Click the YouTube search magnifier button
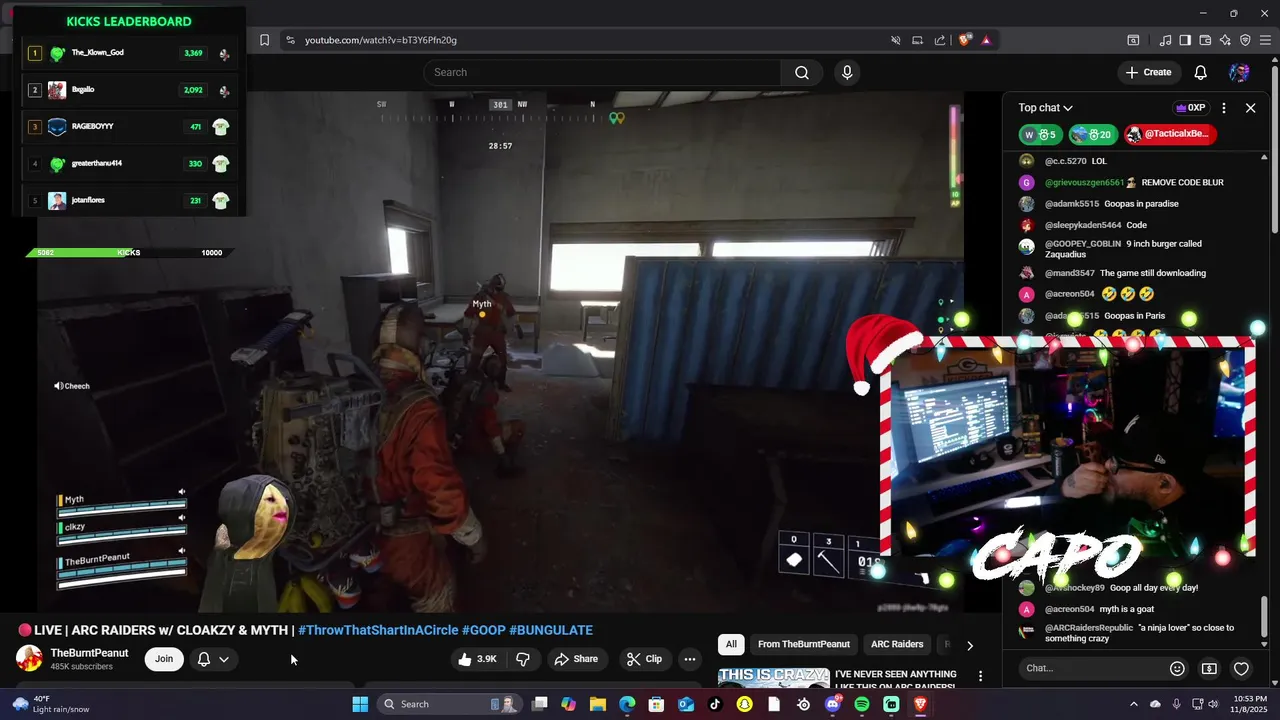The height and width of the screenshot is (720, 1280). pyautogui.click(x=802, y=72)
